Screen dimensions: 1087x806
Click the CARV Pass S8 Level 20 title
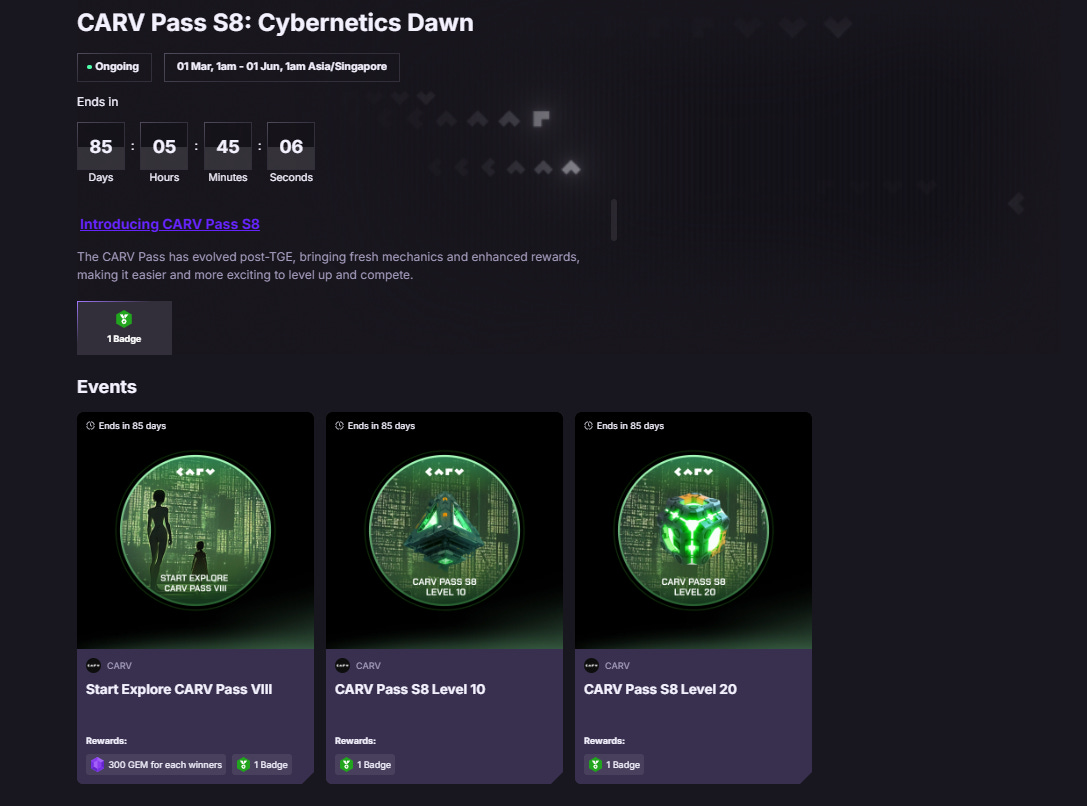pos(660,690)
